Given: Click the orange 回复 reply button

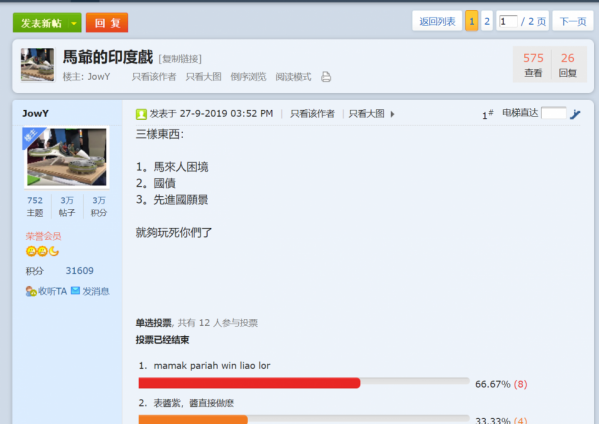Looking at the screenshot, I should pyautogui.click(x=107, y=23).
